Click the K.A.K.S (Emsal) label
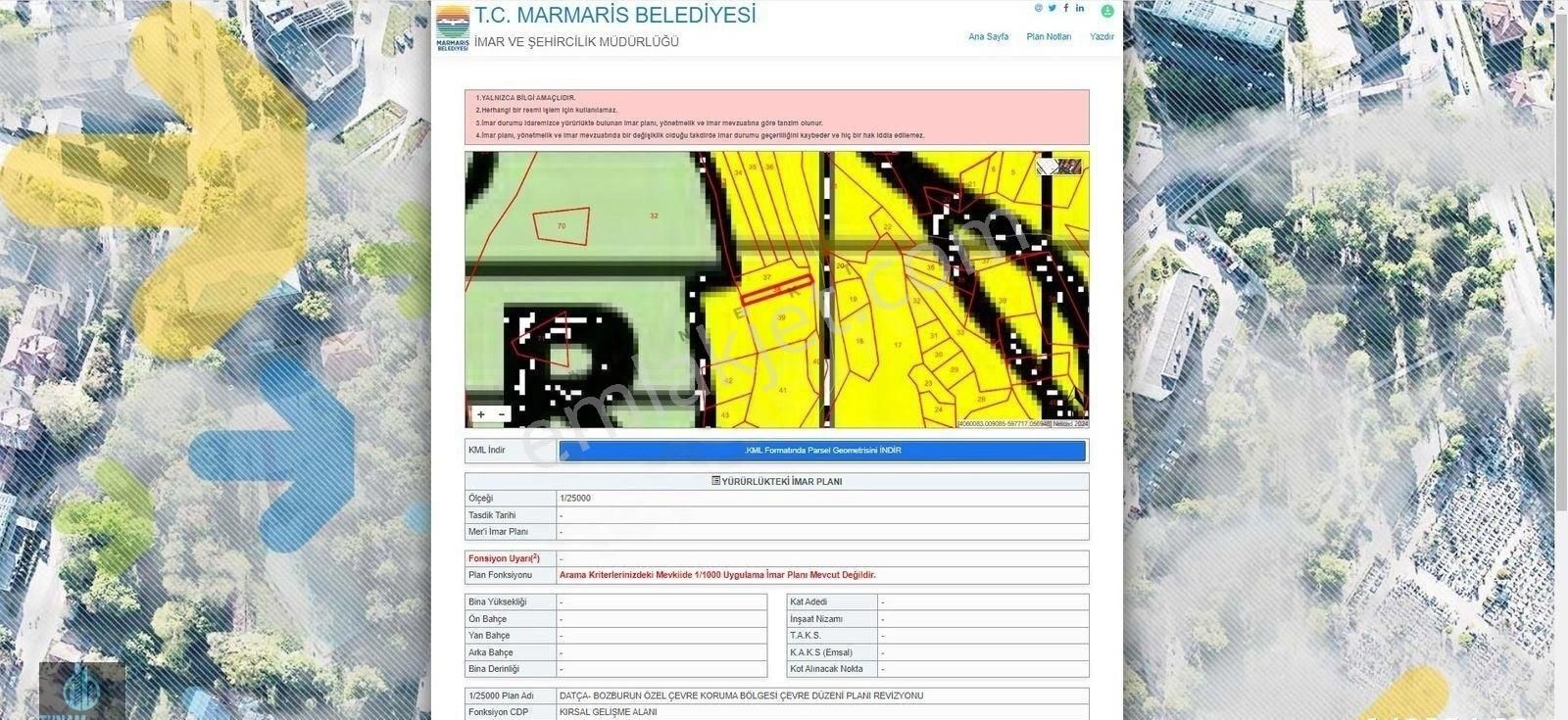 [x=821, y=652]
